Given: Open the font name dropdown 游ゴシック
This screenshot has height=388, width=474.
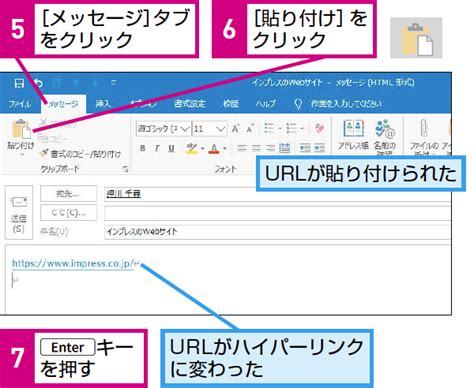Looking at the screenshot, I should (x=163, y=129).
